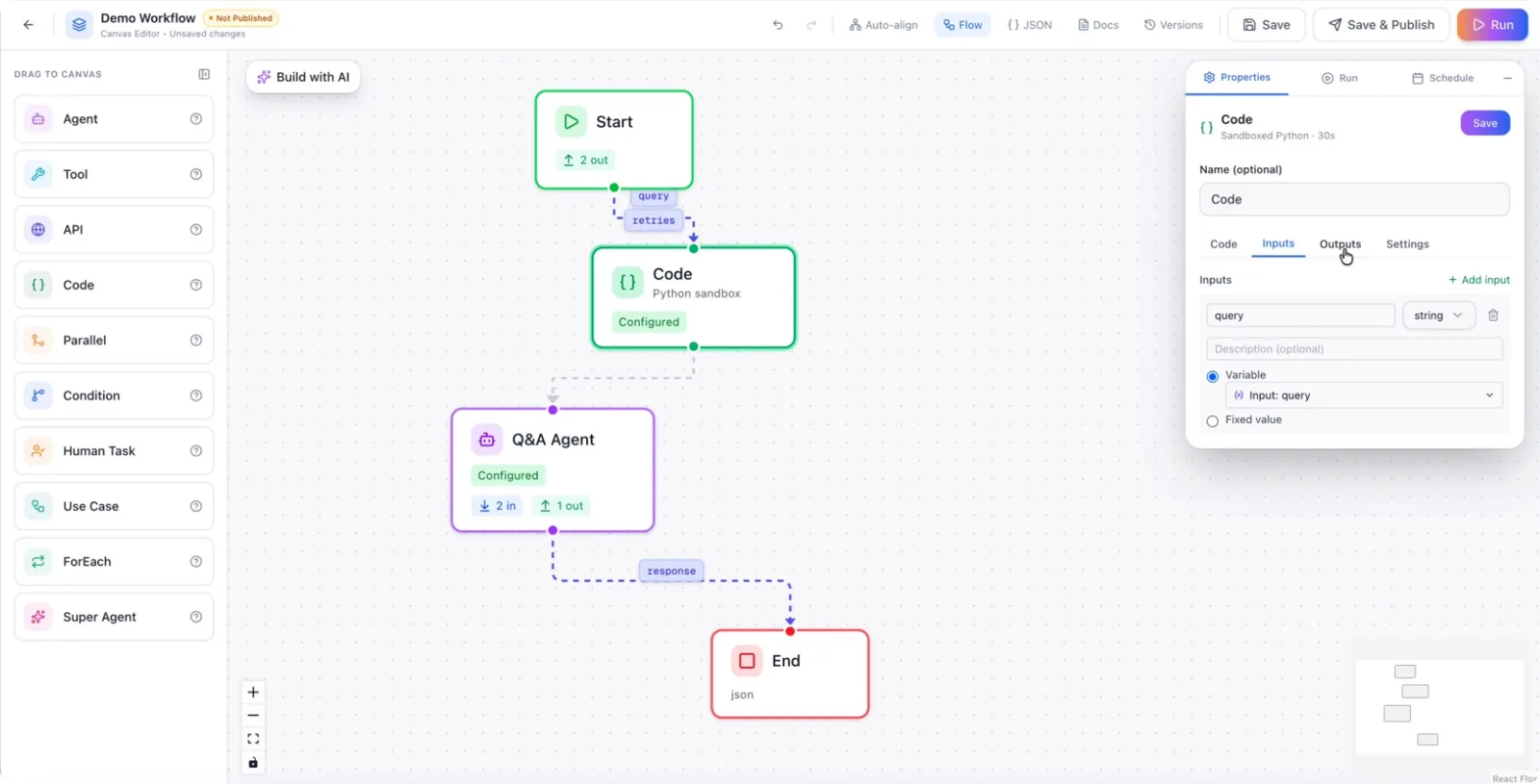1540x784 pixels.
Task: Go back using the left arrow icon
Action: click(28, 25)
